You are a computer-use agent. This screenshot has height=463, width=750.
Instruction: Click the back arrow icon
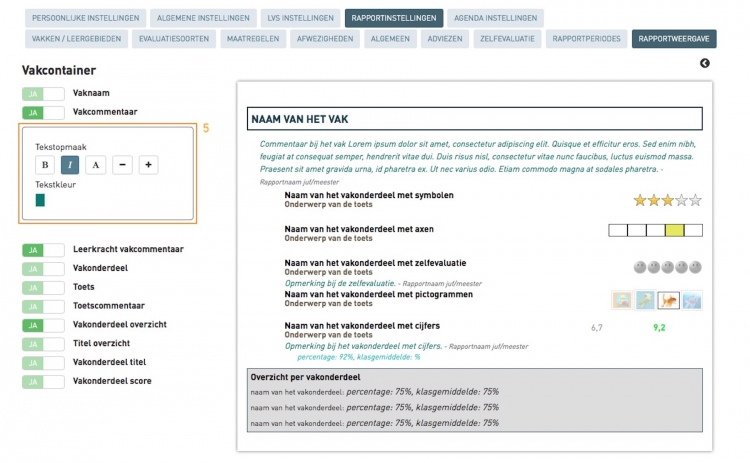705,63
